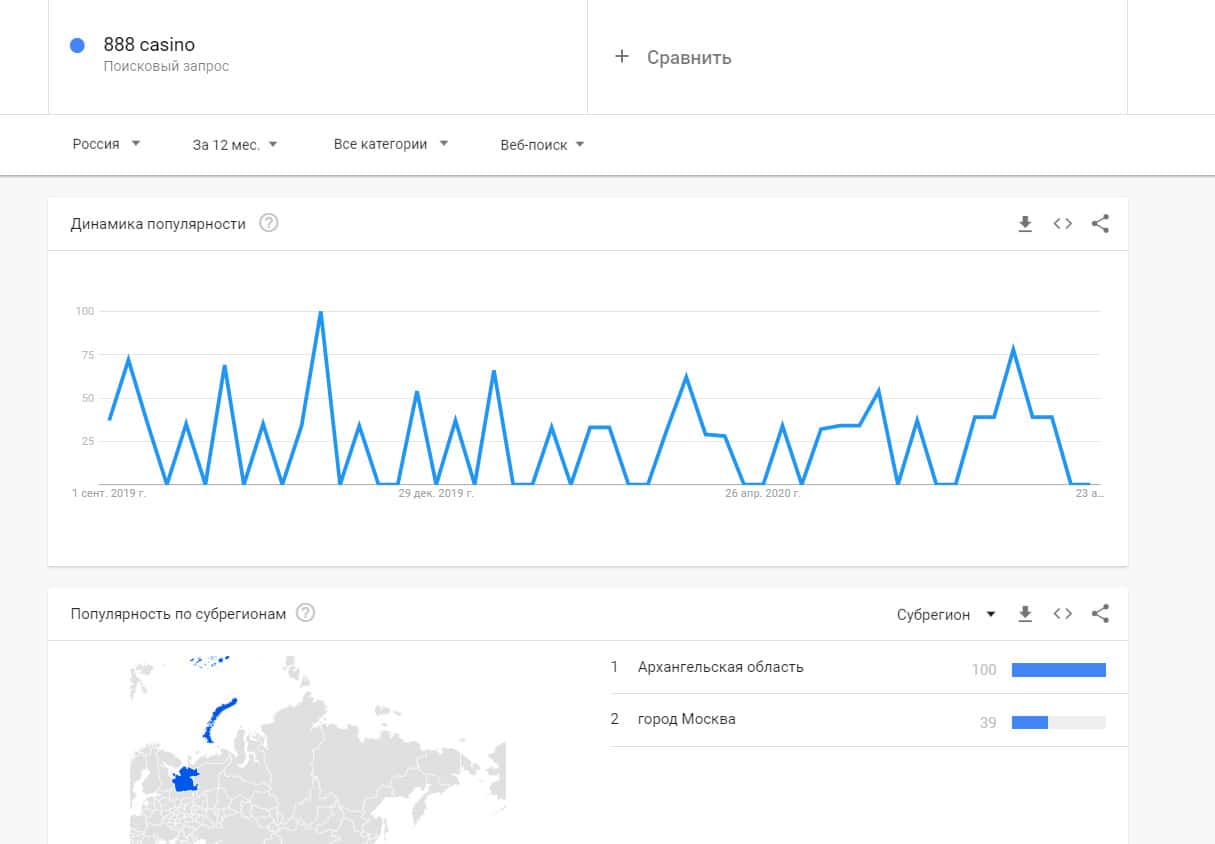Share the subregion popularity panel
Screen dimensions: 1215x844
coord(1100,614)
